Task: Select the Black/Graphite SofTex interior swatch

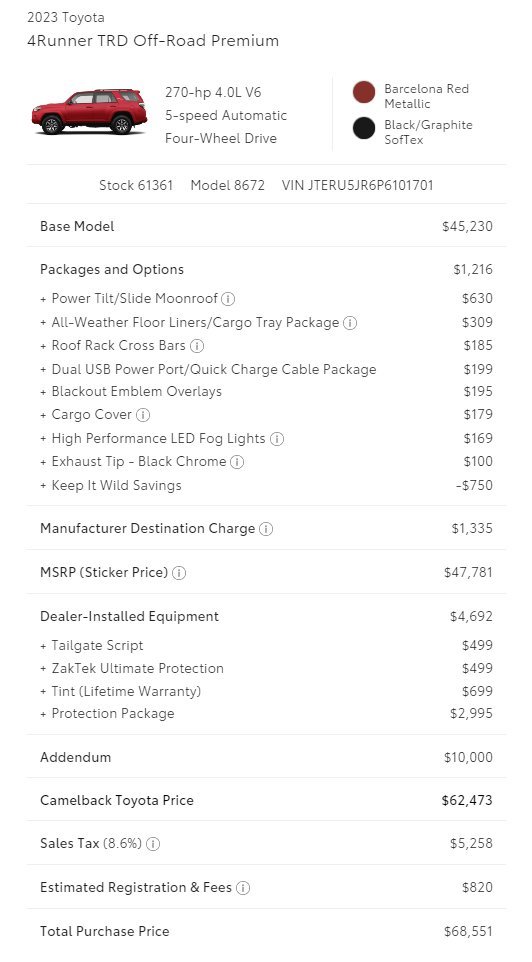Action: click(x=364, y=128)
